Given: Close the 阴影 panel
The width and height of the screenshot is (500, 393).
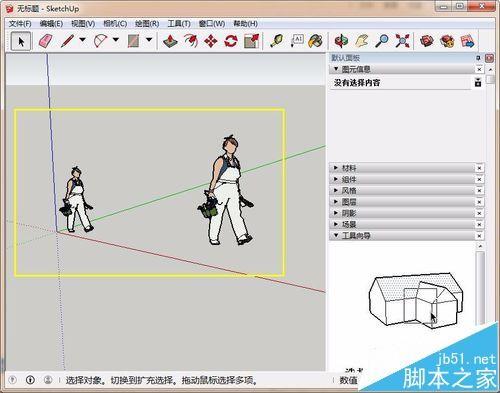Looking at the screenshot, I should [x=479, y=213].
